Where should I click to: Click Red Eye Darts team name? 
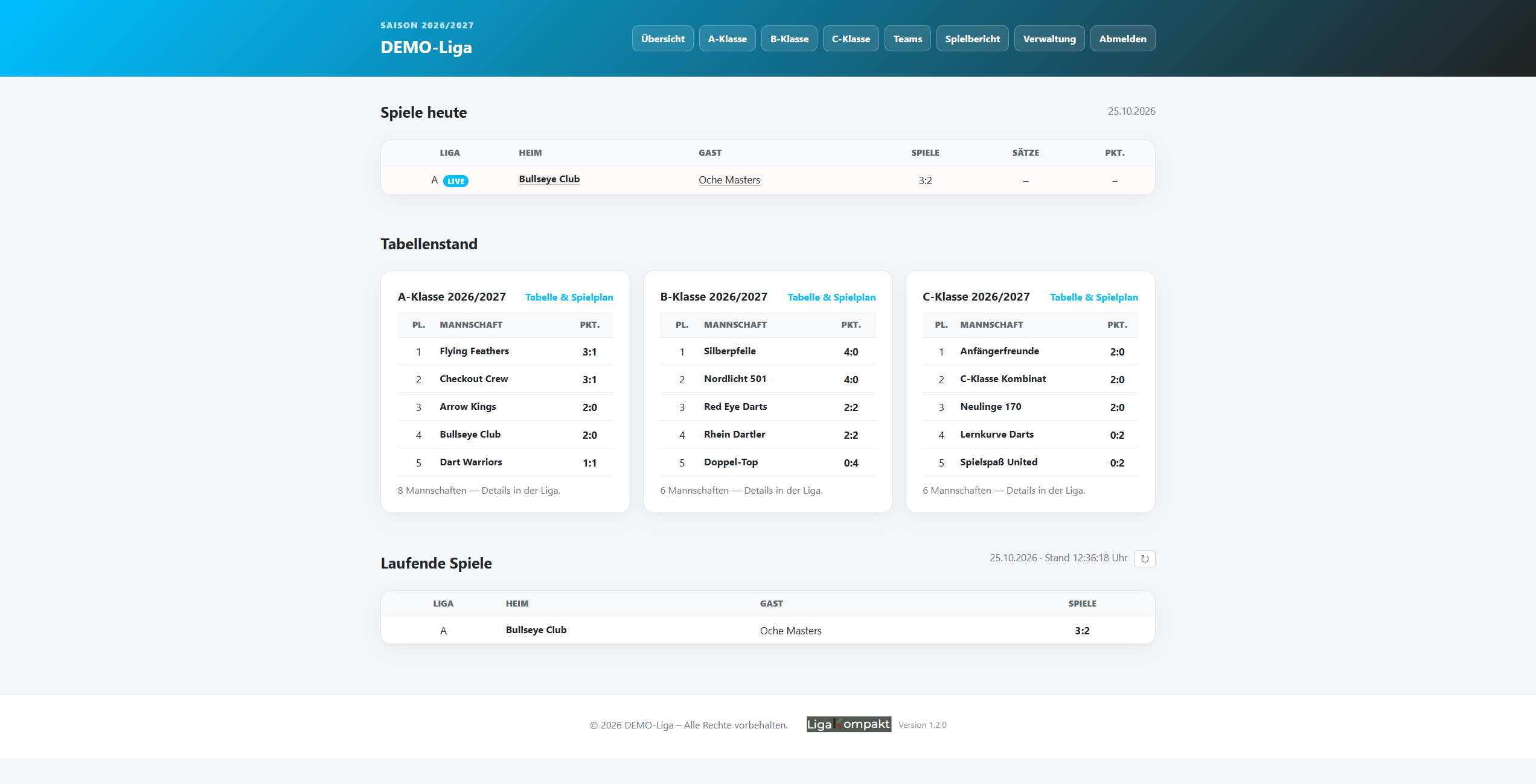735,407
